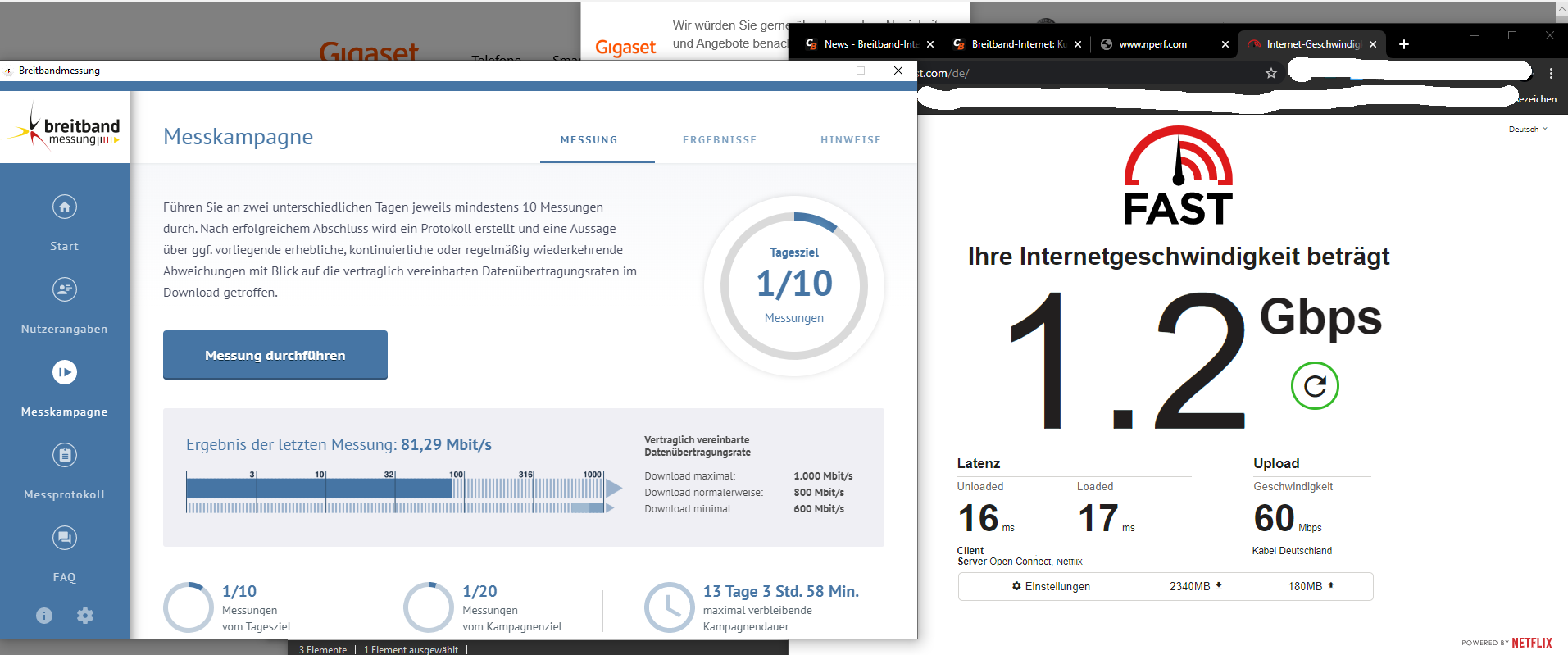1568x655 pixels.
Task: Click the 60 Mbps upload speed
Action: (x=1288, y=518)
